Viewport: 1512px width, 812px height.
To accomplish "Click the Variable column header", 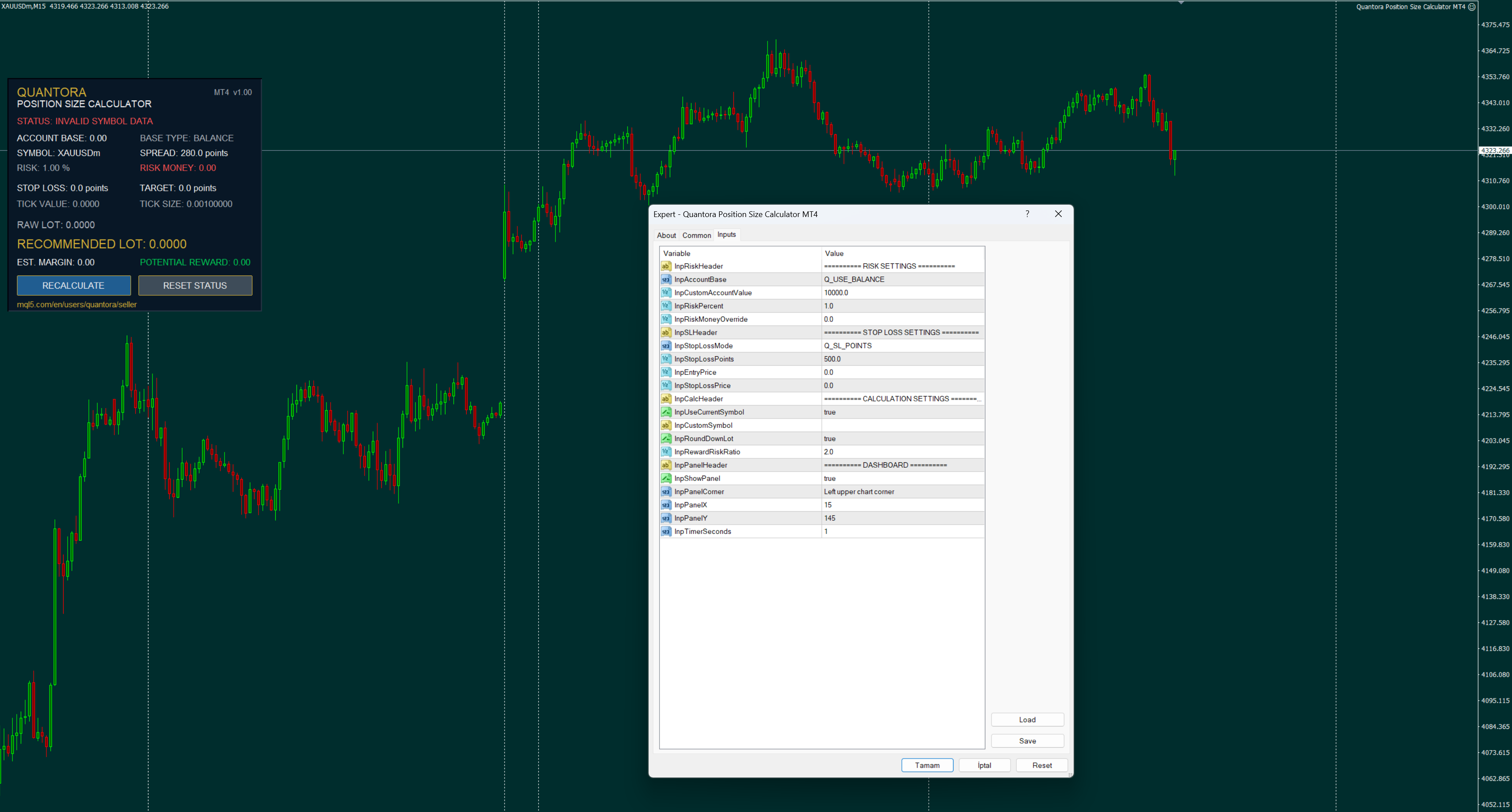I will 740,253.
